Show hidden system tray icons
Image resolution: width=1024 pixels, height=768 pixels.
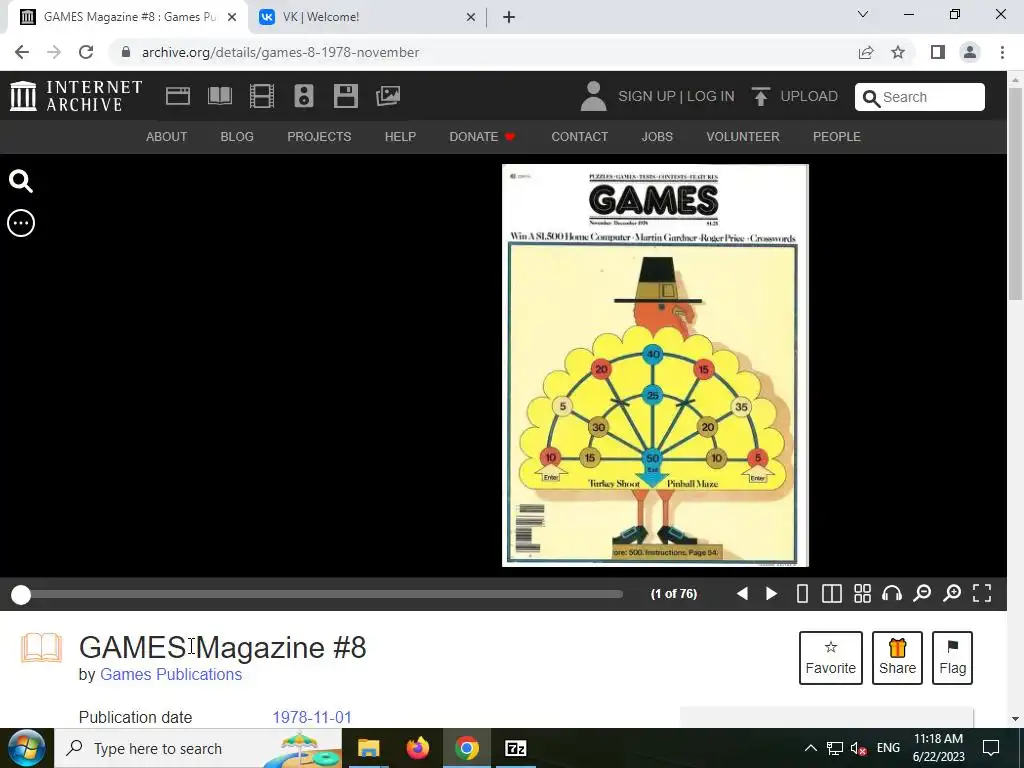pyautogui.click(x=810, y=748)
